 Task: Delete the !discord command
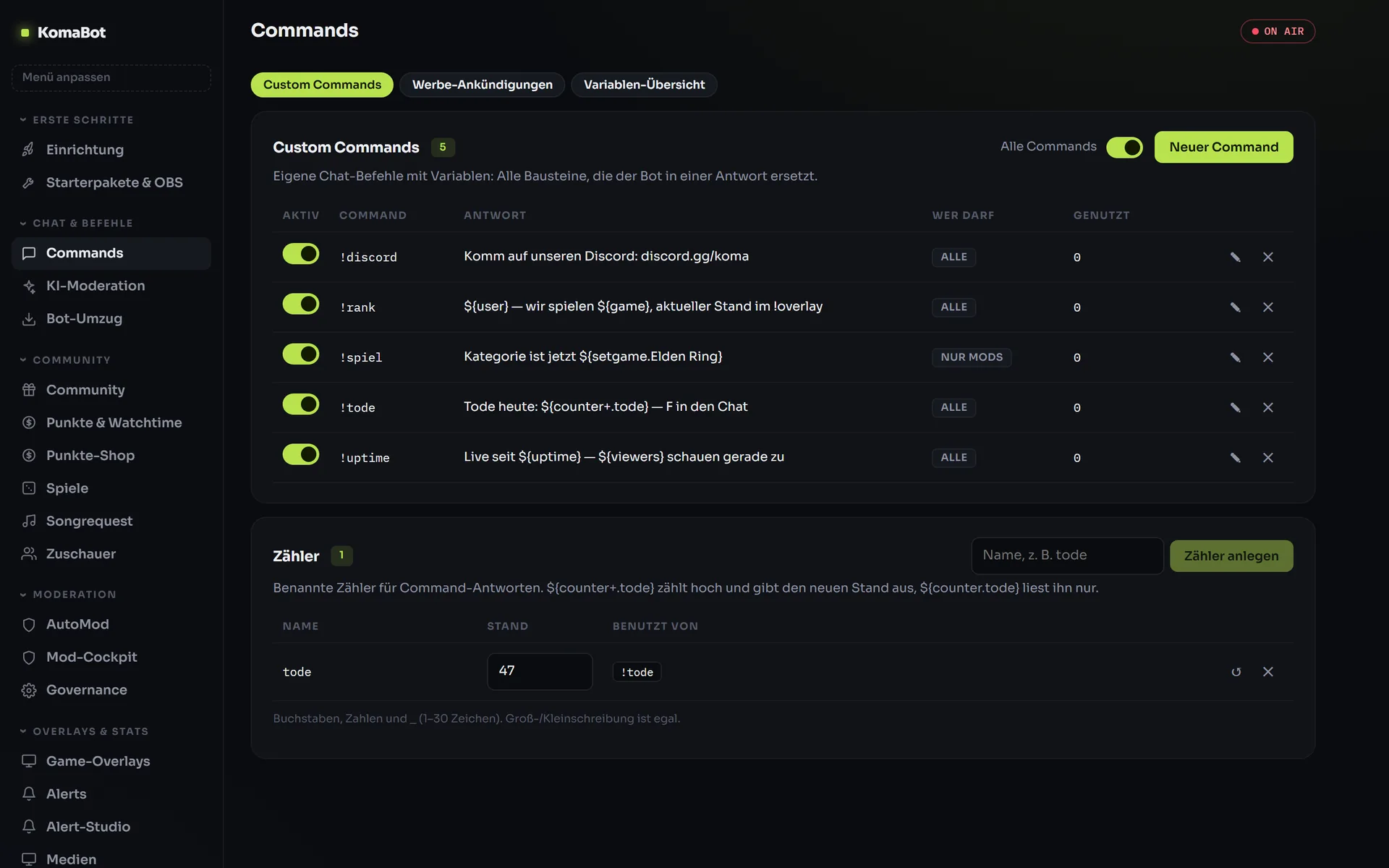coord(1267,257)
